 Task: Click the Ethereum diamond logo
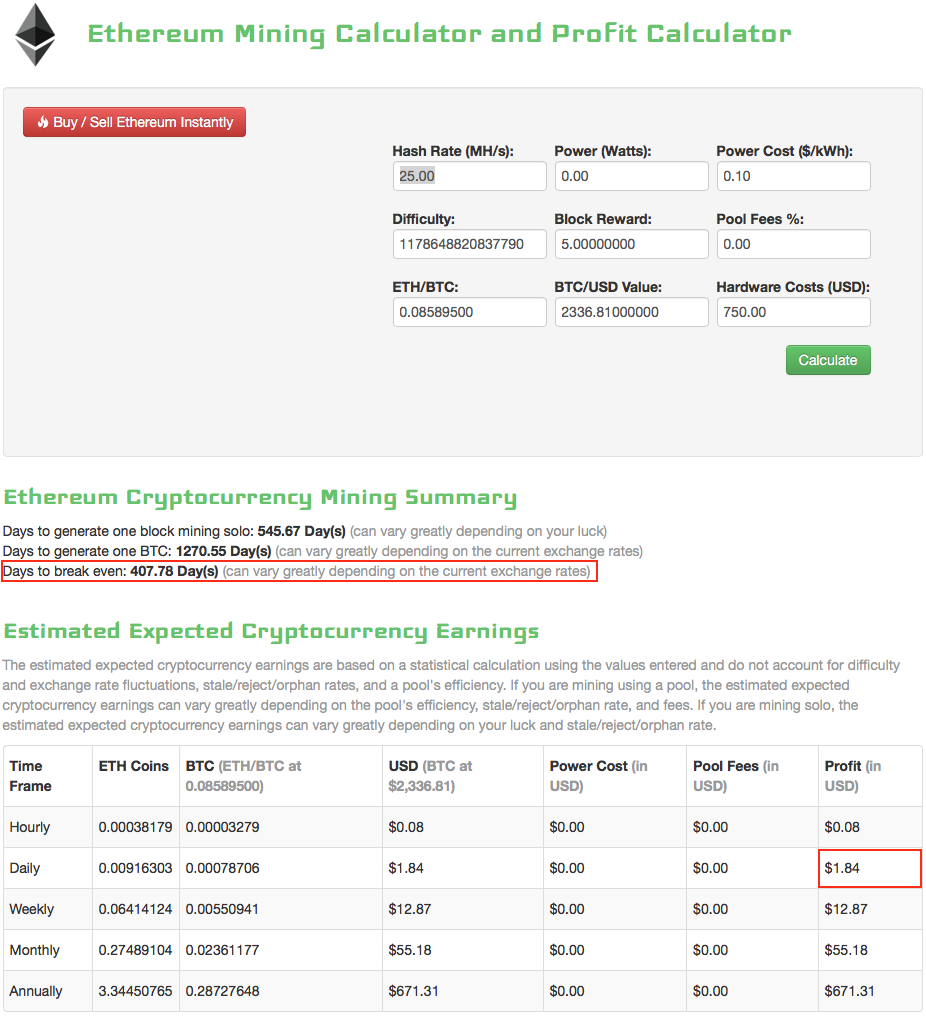35,35
